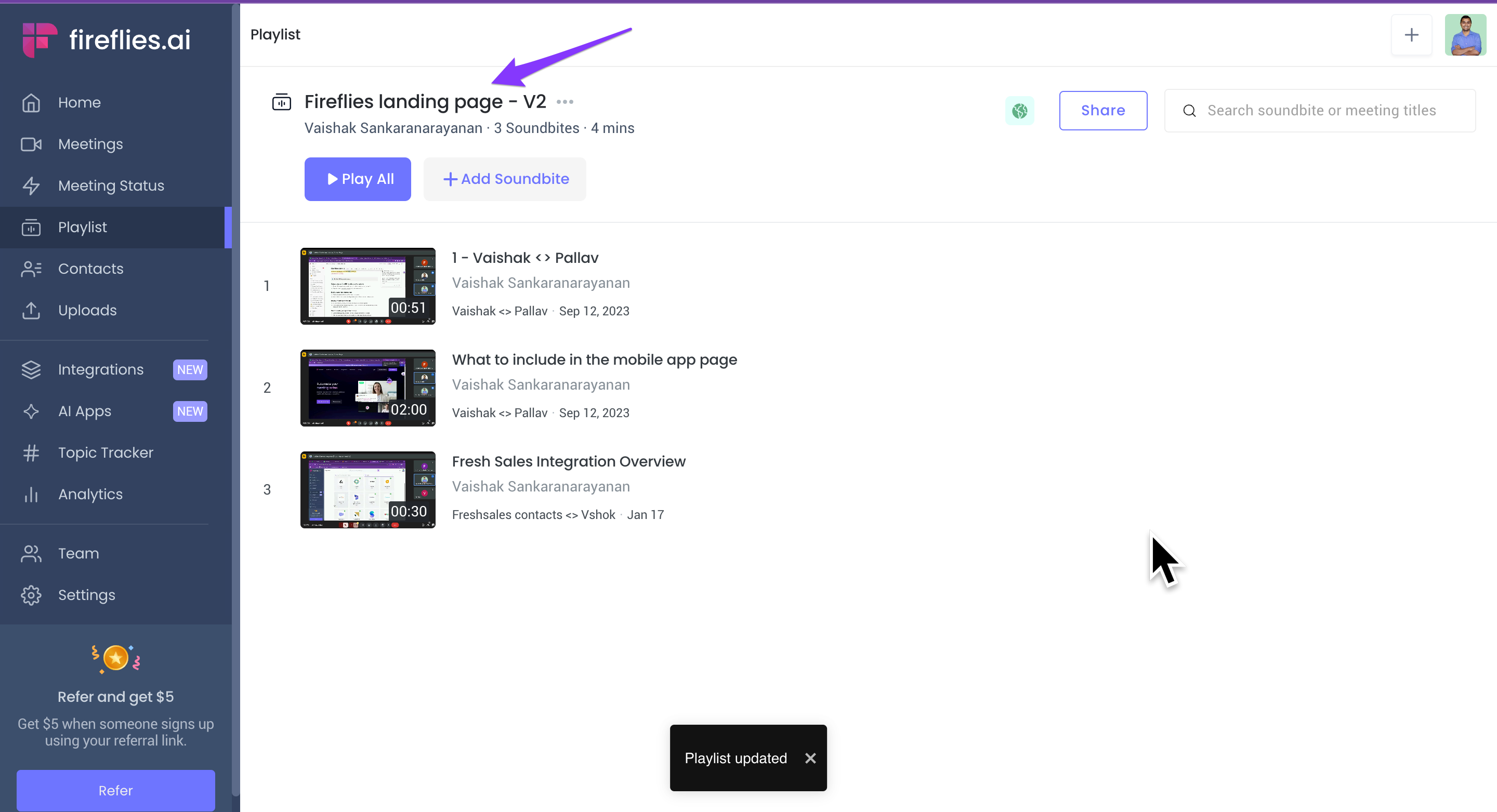Open Team page
The image size is (1497, 812).
point(115,553)
